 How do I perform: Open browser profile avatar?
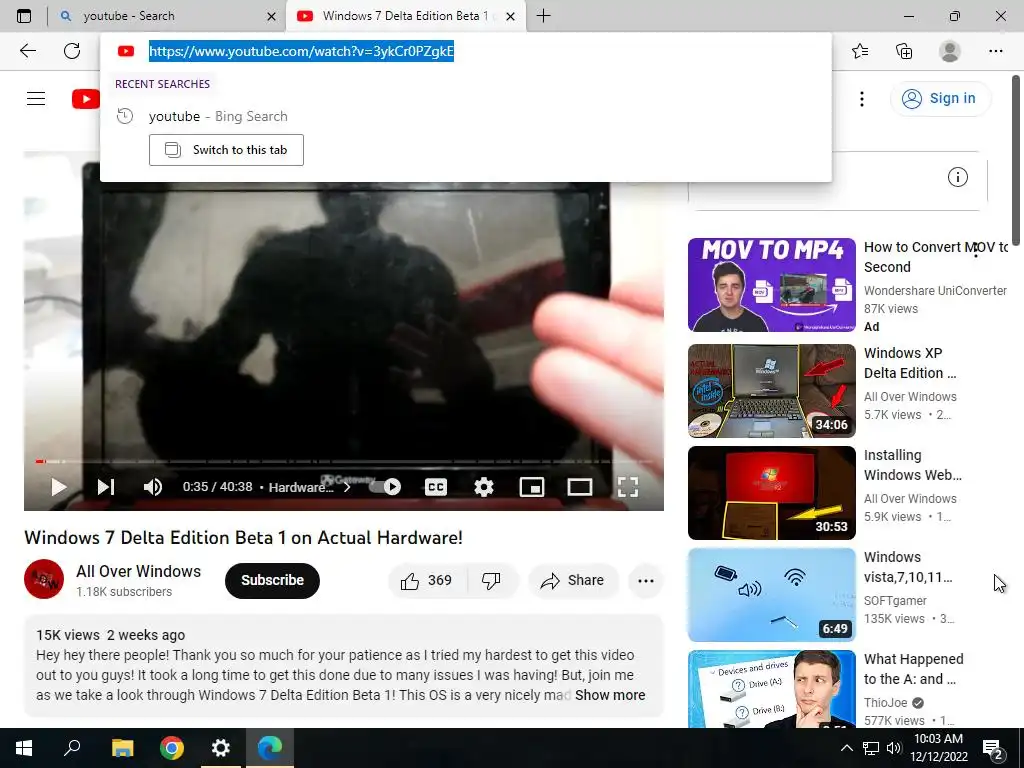[x=950, y=51]
